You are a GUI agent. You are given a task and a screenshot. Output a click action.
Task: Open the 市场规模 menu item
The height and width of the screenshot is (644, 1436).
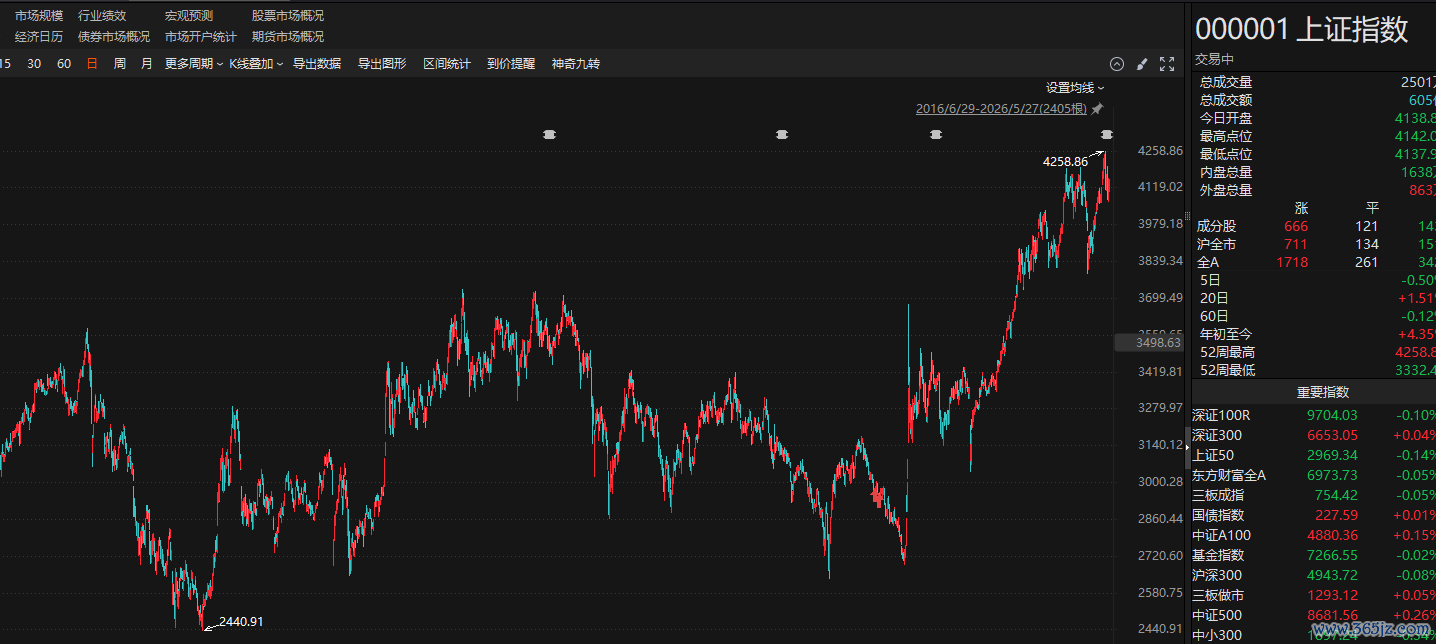[x=39, y=16]
